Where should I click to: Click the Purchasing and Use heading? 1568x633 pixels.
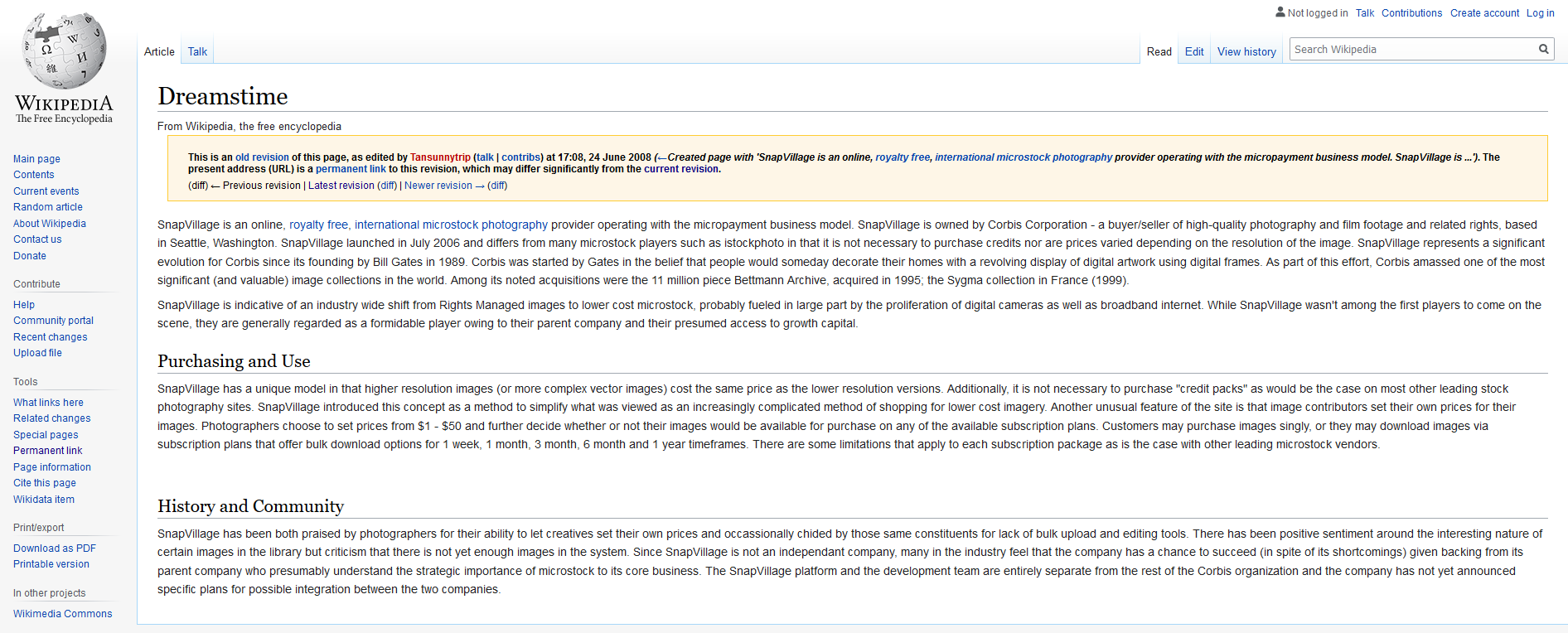click(x=234, y=361)
